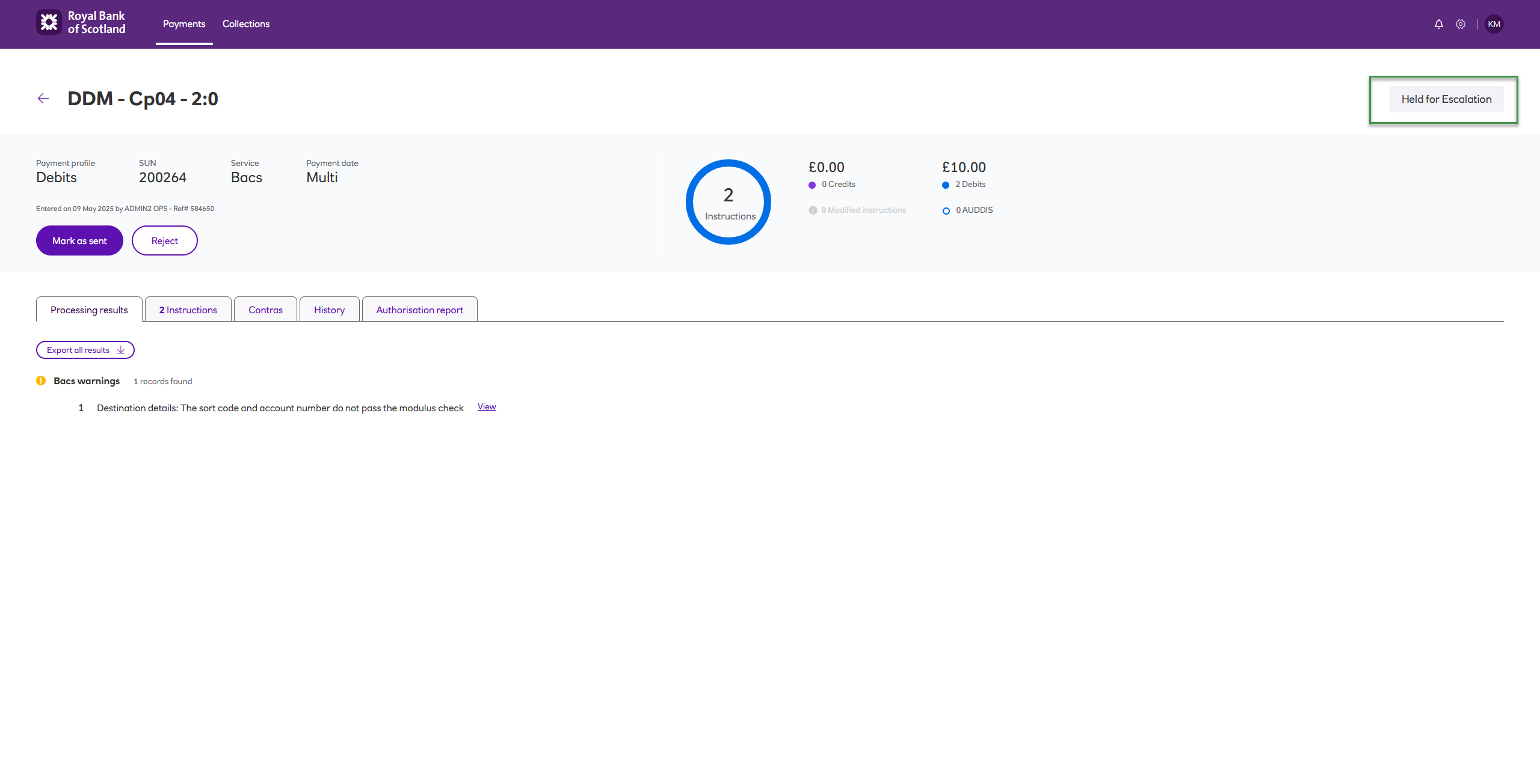The image size is (1540, 784).
Task: Click the back arrow icon
Action: click(43, 99)
